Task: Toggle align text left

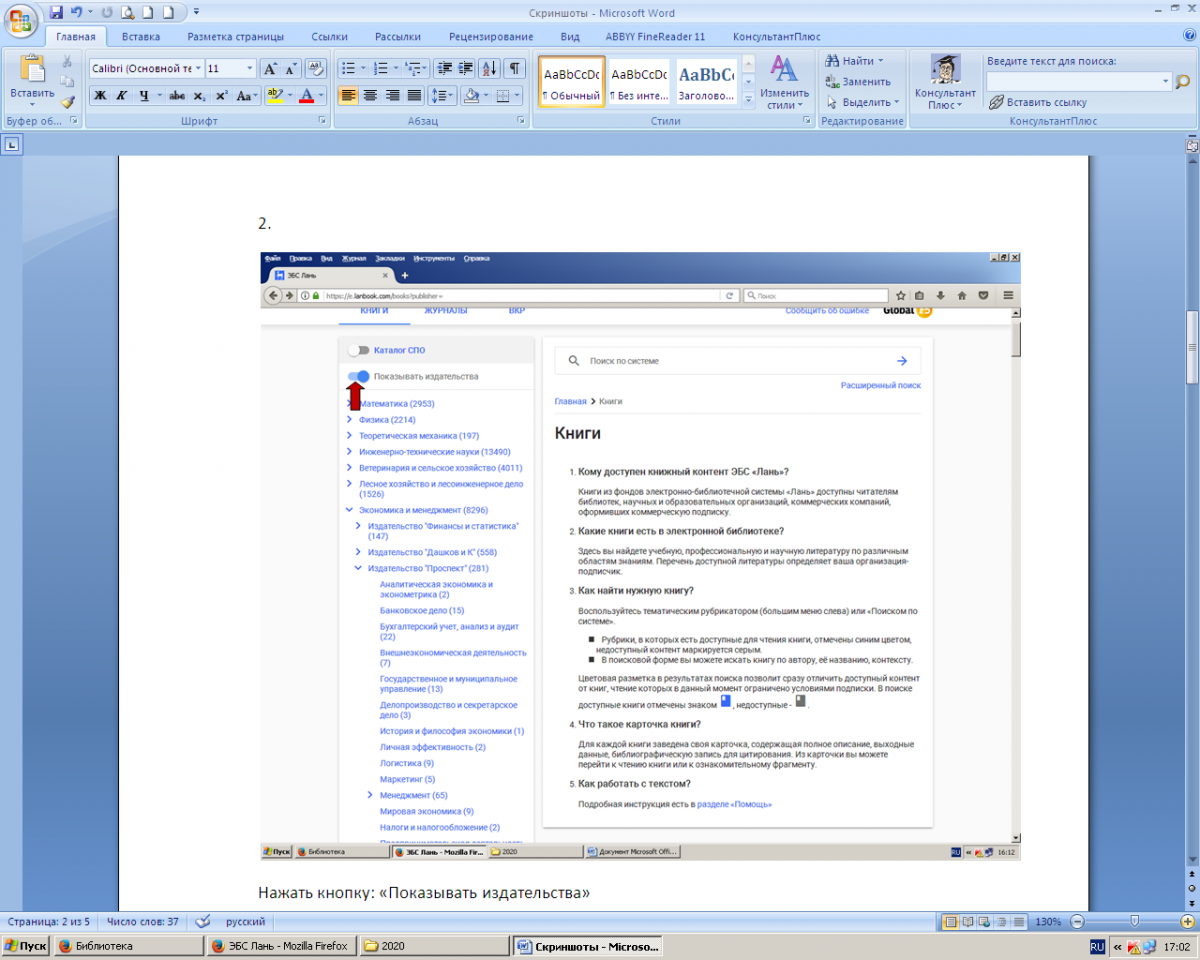Action: (348, 96)
